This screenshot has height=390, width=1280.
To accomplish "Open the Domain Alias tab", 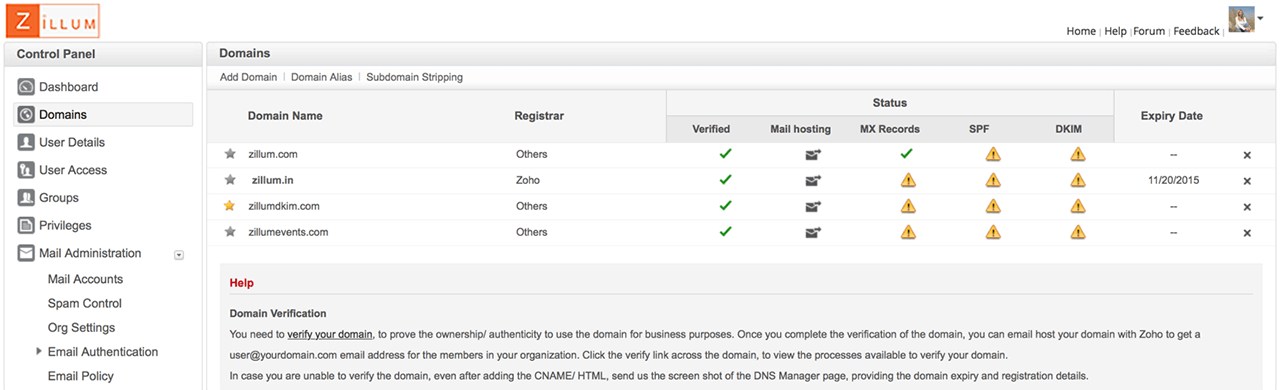I will pos(322,77).
